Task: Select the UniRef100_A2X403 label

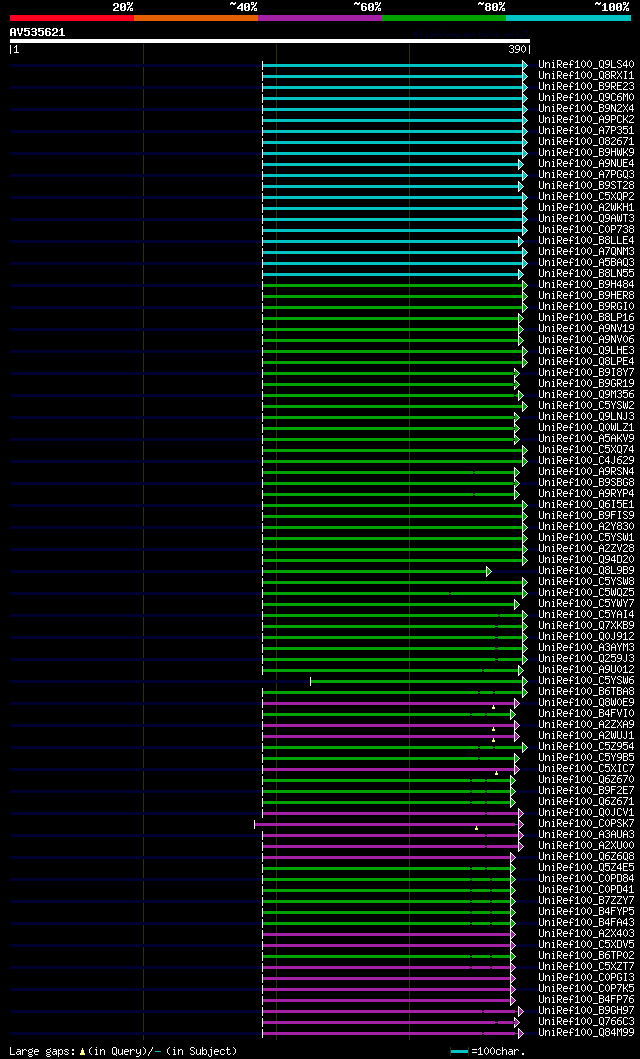Action: tap(587, 934)
